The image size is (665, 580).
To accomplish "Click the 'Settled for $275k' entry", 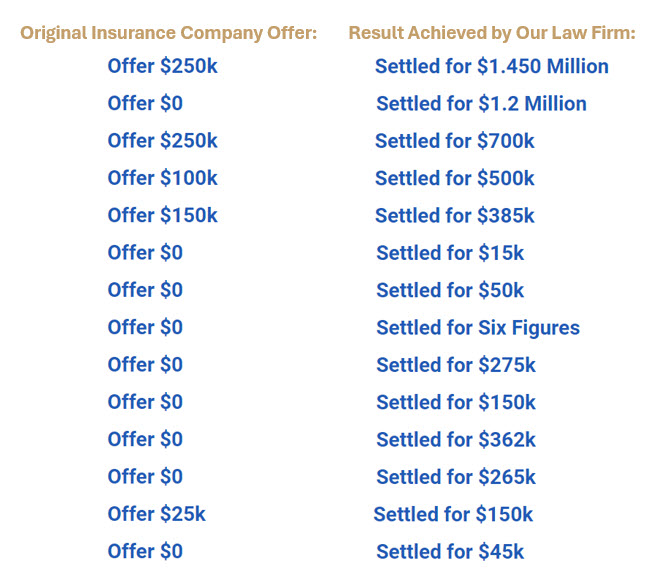I will coord(456,365).
